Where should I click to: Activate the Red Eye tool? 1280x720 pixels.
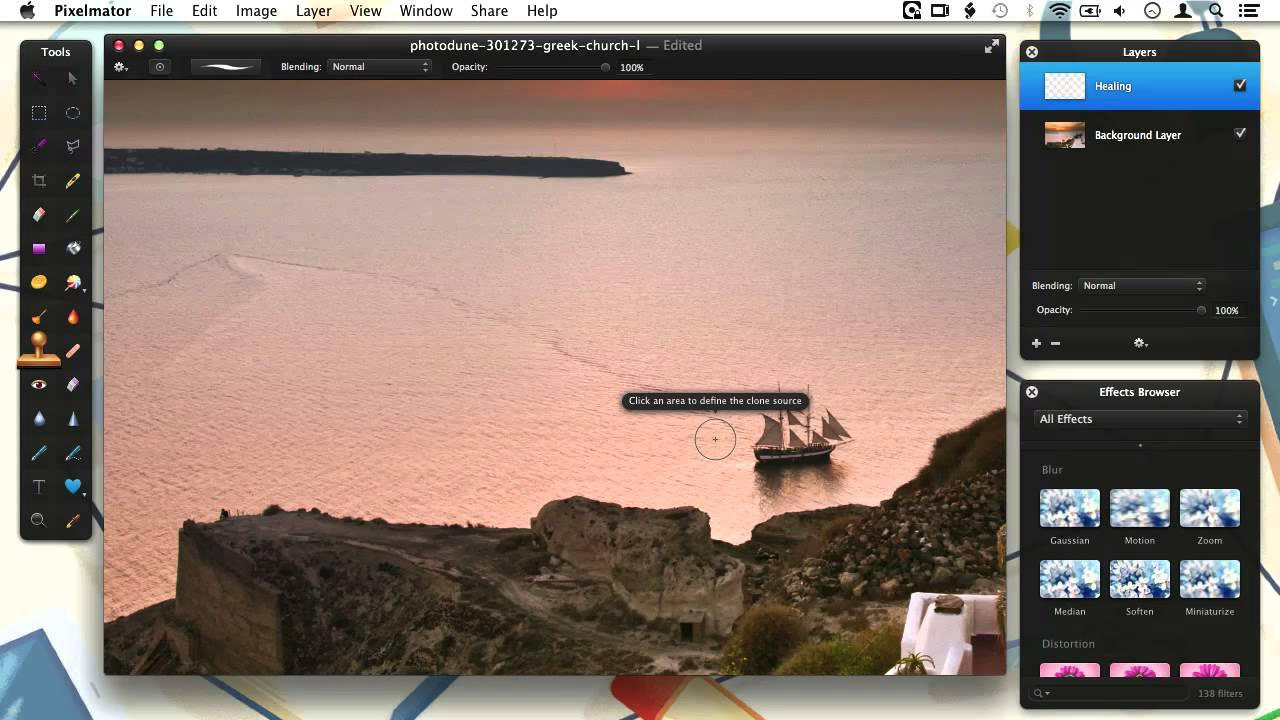(39, 384)
